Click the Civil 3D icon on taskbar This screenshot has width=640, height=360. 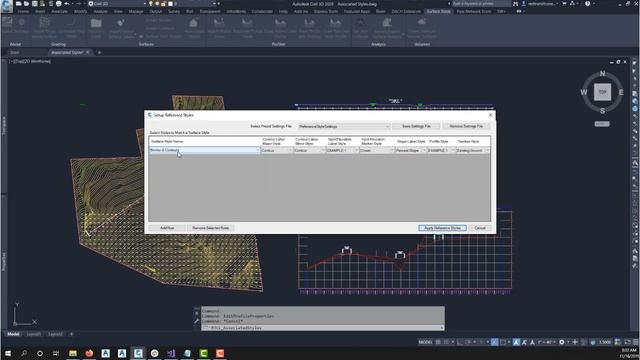pos(138,353)
